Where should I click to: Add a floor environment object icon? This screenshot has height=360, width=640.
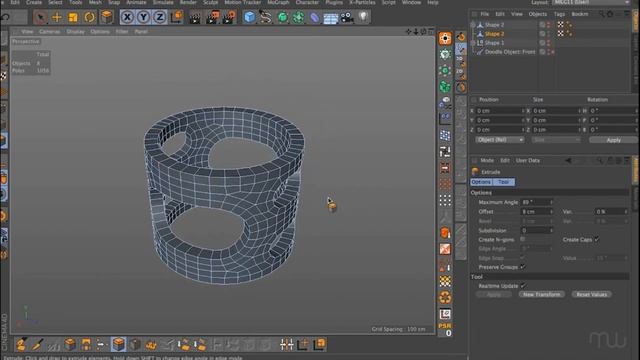pos(331,17)
